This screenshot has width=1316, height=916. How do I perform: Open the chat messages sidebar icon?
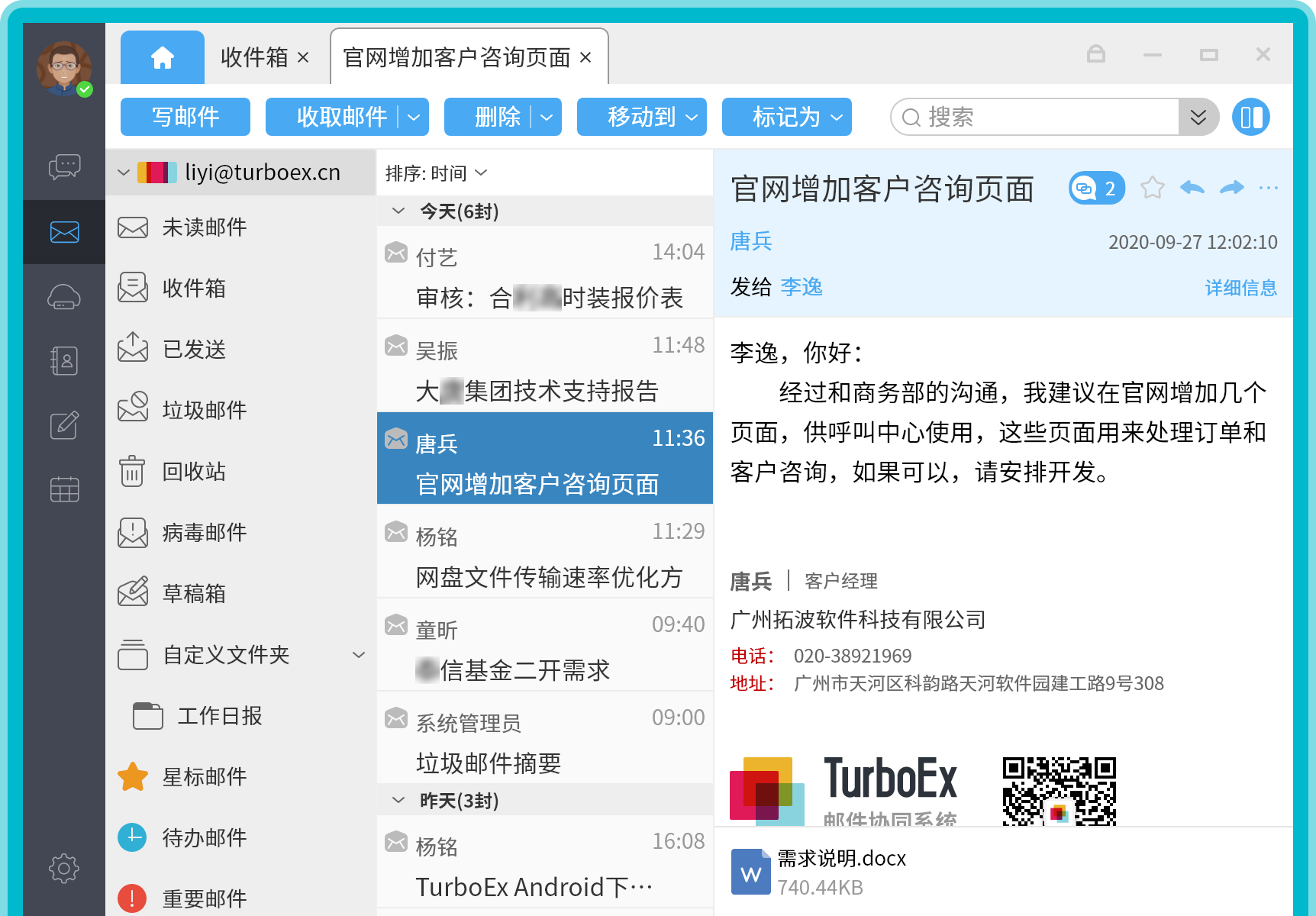[64, 166]
